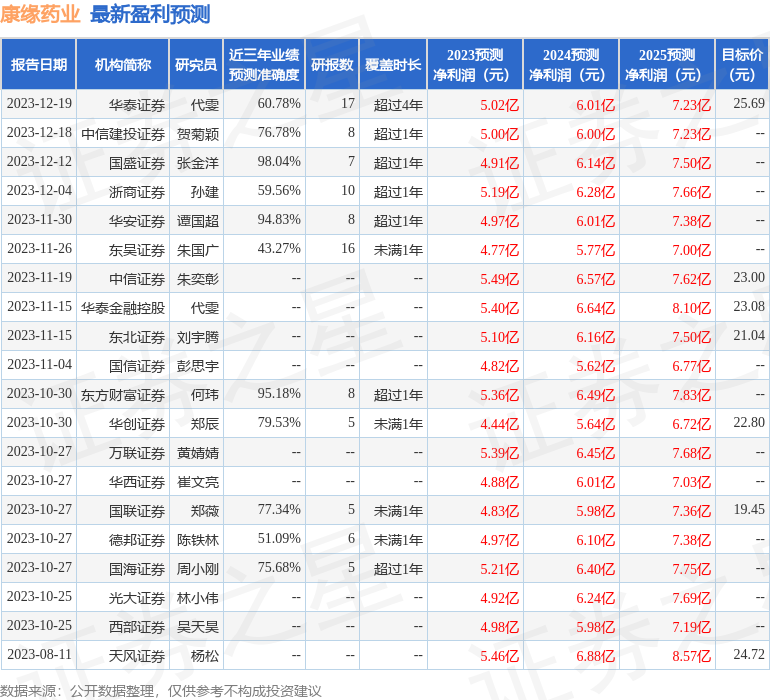Screen dimensions: 770x700
Task: Select the 研究员 column header
Action: (x=196, y=64)
